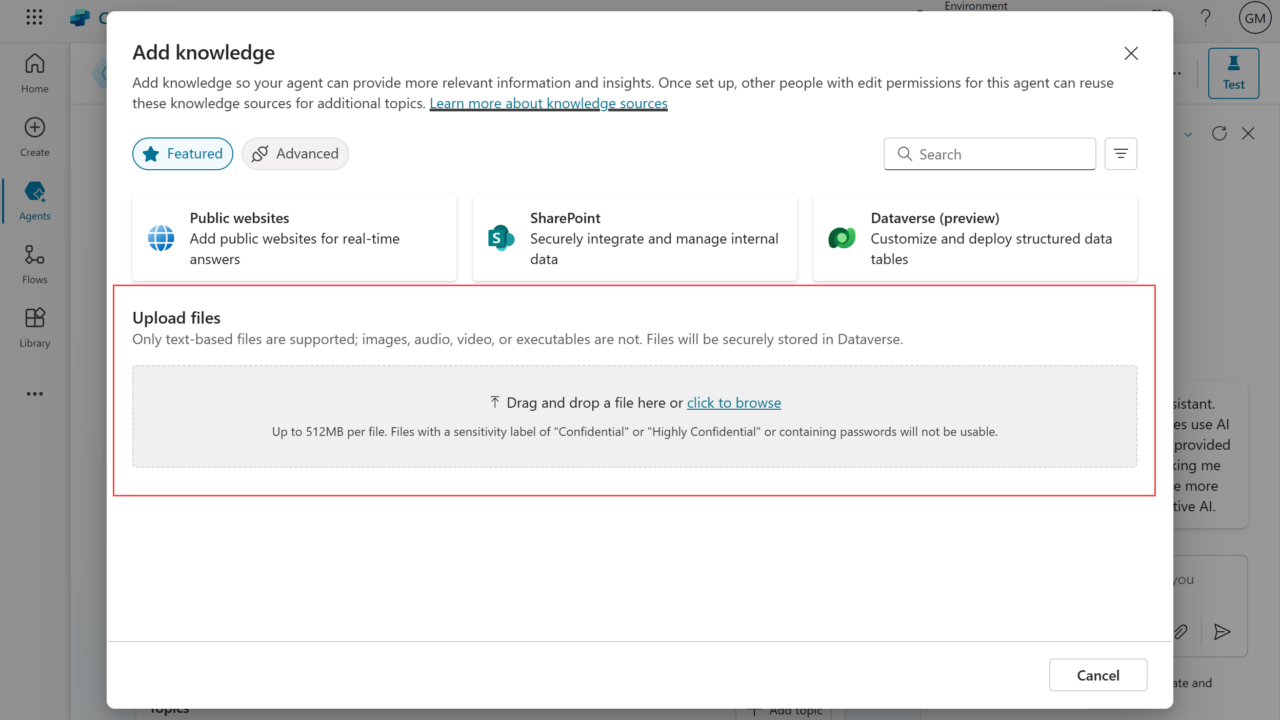
Task: Click the "Upload files" heading text
Action: pos(177,318)
